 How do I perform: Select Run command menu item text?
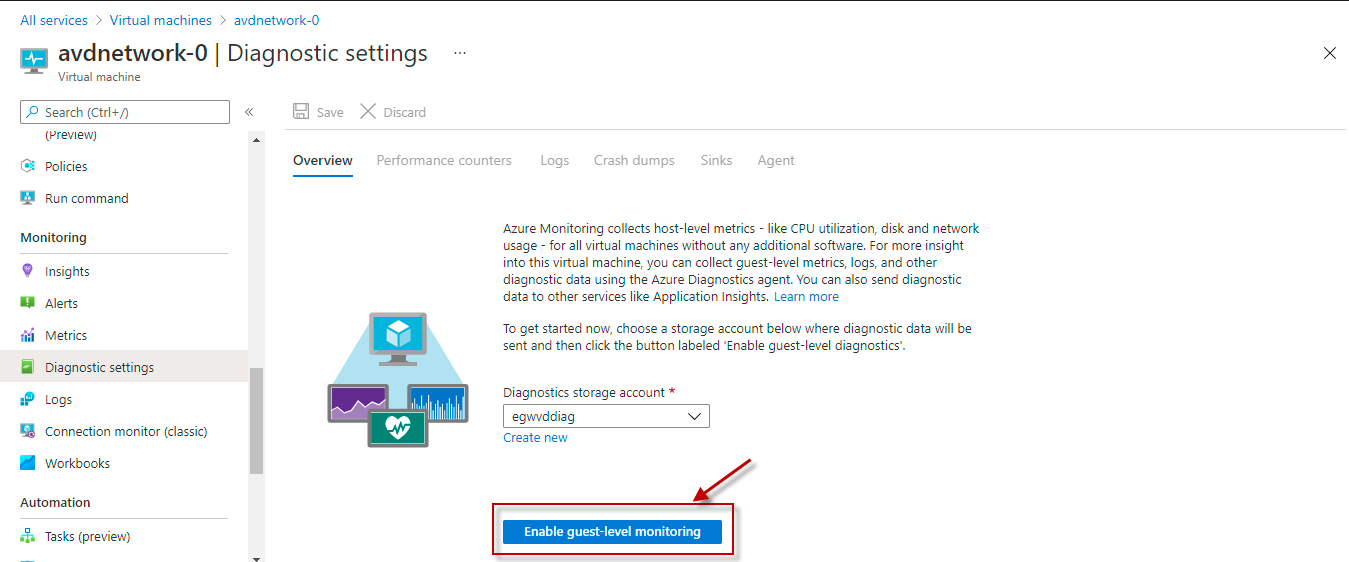(x=87, y=198)
